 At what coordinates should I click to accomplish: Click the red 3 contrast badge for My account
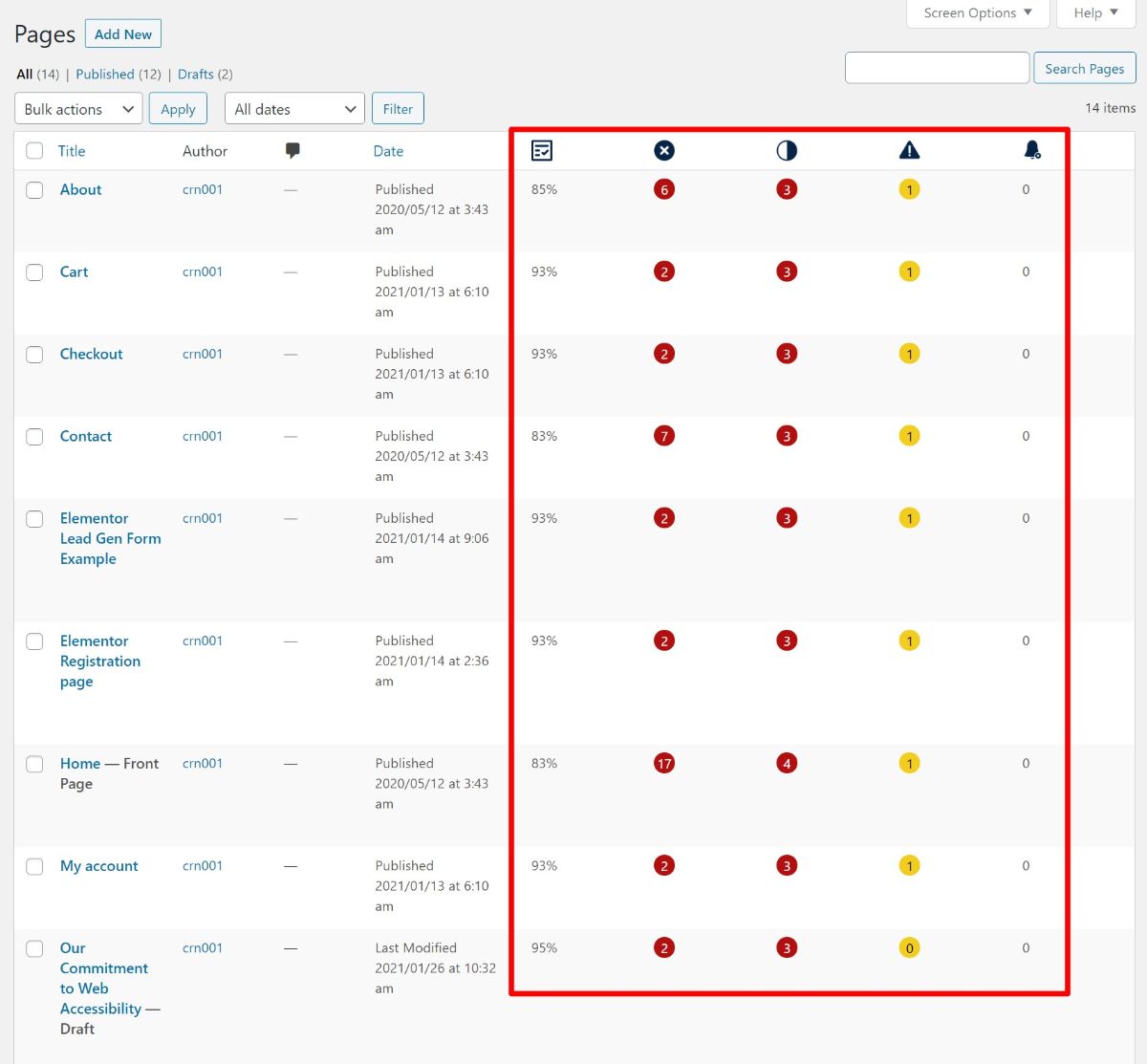point(787,866)
